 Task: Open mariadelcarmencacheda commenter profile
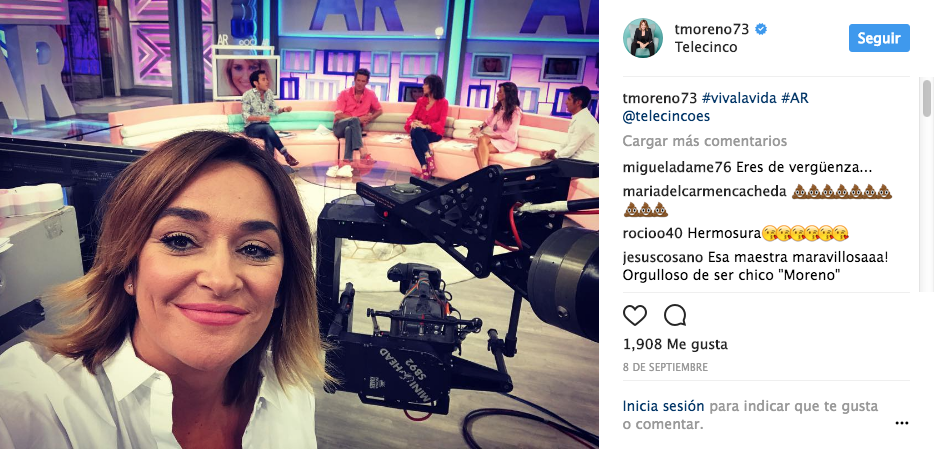(705, 192)
